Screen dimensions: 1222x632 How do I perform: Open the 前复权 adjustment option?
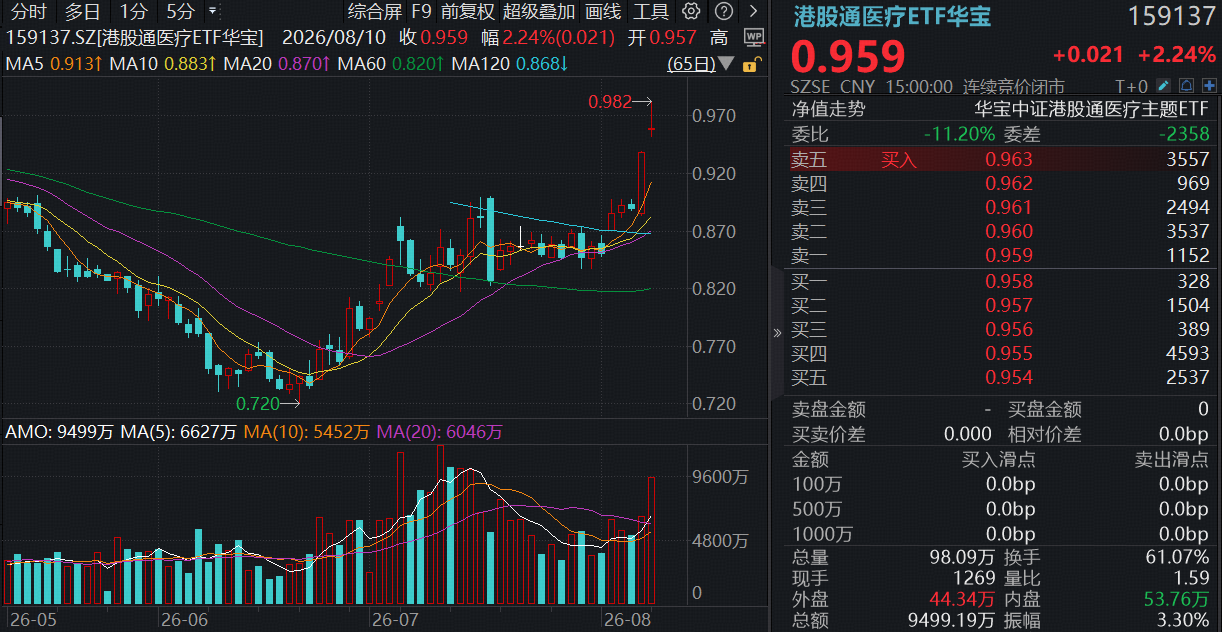point(467,12)
